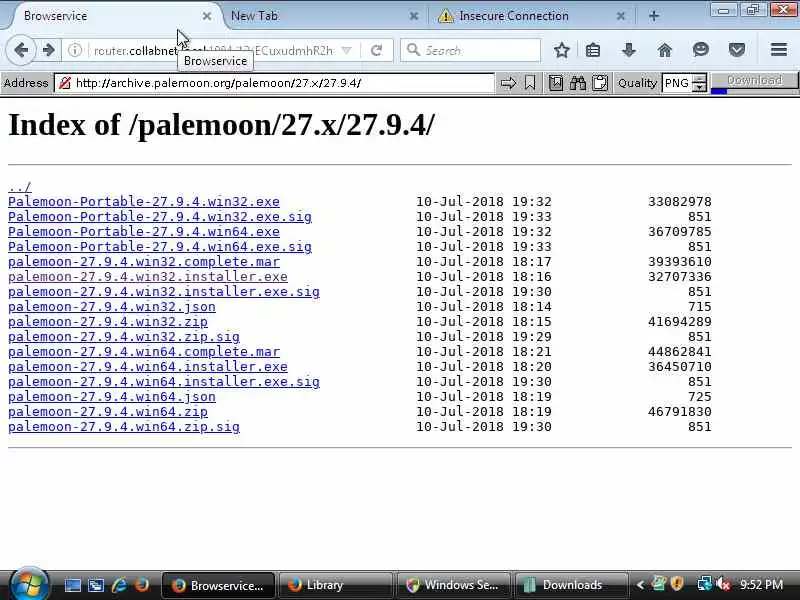Open palemoon-27.9.4.win64.json link
The width and height of the screenshot is (800, 600).
pos(112,396)
